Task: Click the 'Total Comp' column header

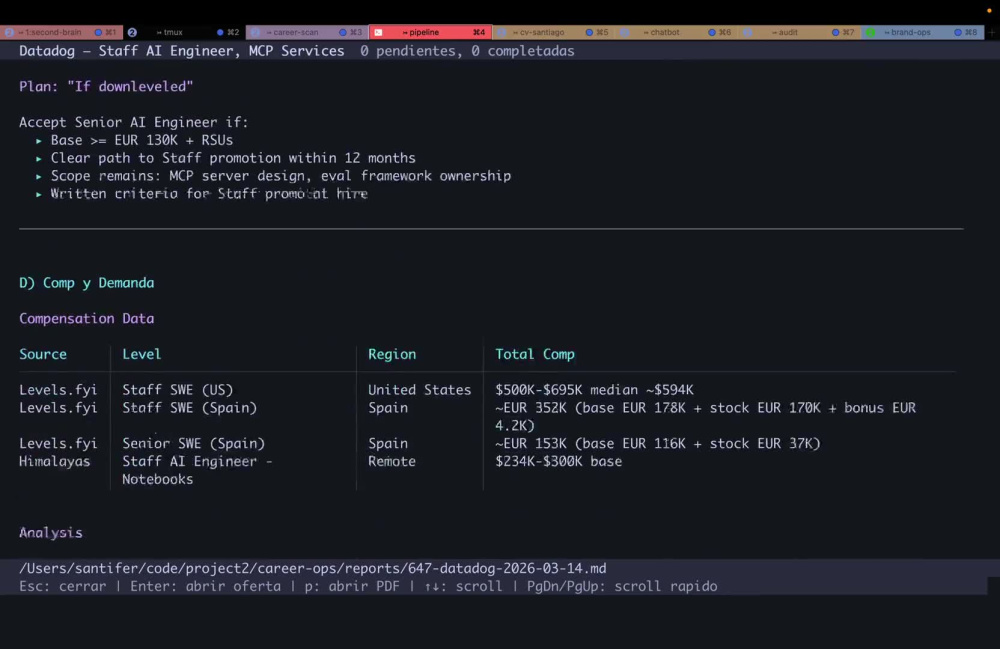Action: (x=534, y=354)
